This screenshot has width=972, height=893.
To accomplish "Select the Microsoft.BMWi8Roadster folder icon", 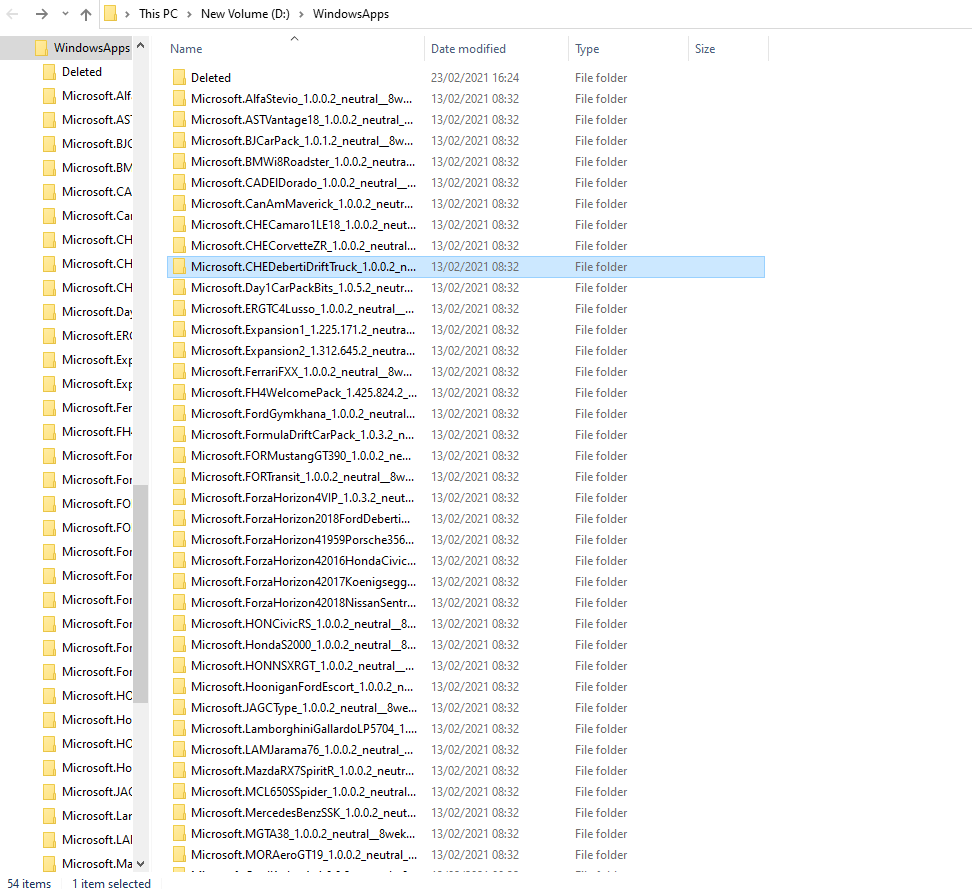I will click(x=179, y=162).
